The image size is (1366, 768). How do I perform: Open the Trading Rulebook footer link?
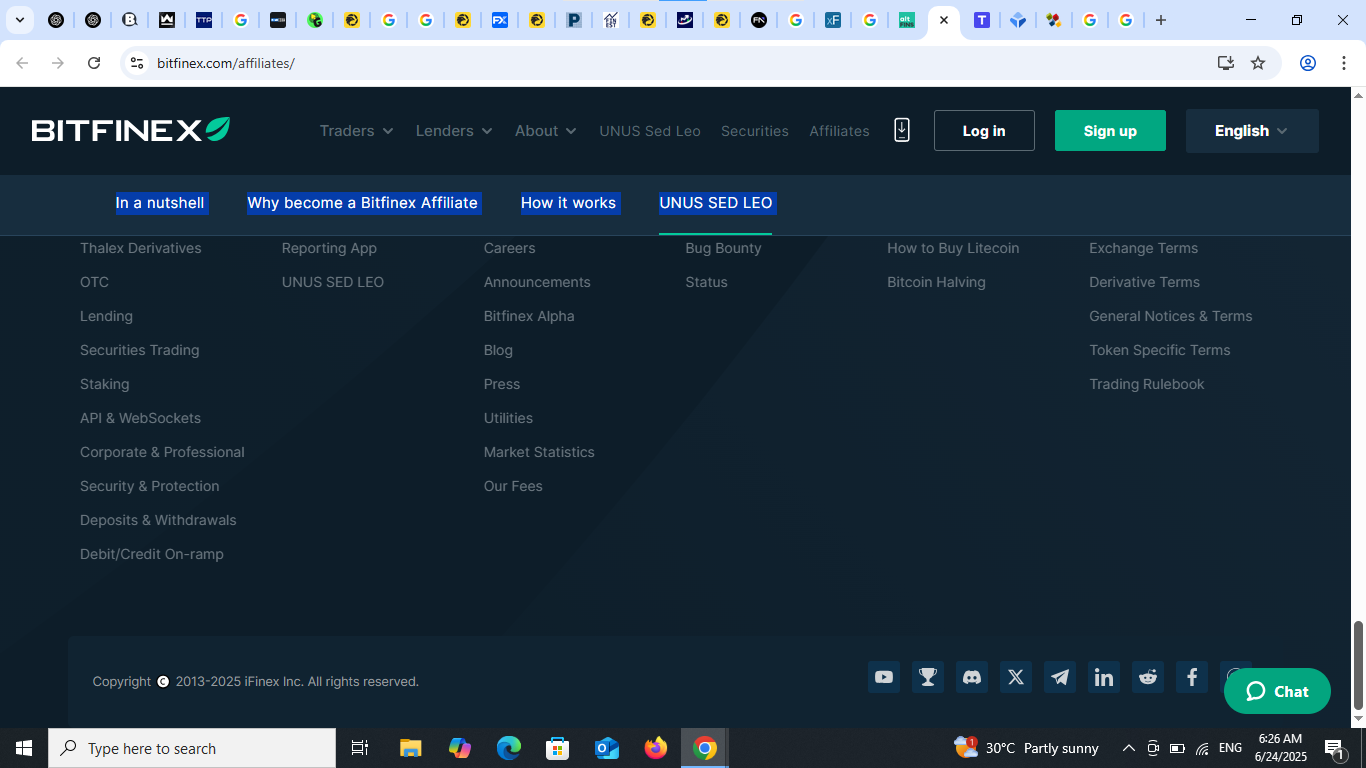(1147, 384)
